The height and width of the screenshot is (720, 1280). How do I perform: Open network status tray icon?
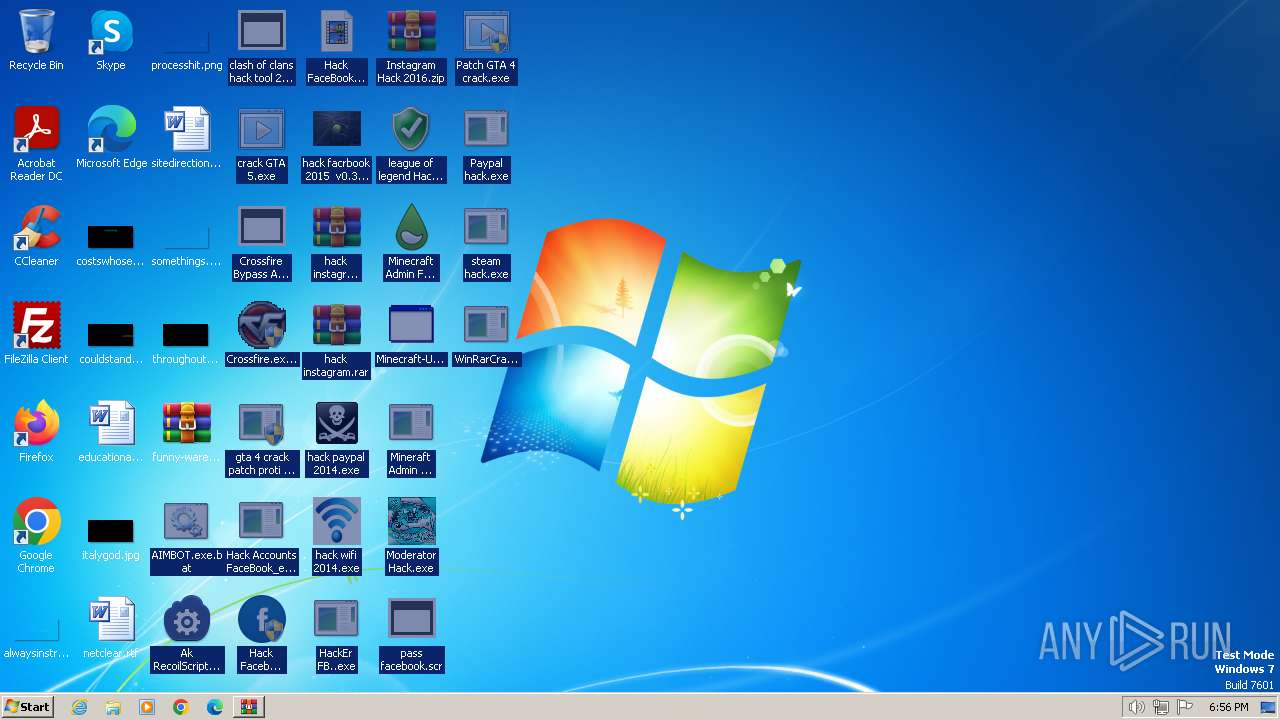[x=1161, y=707]
